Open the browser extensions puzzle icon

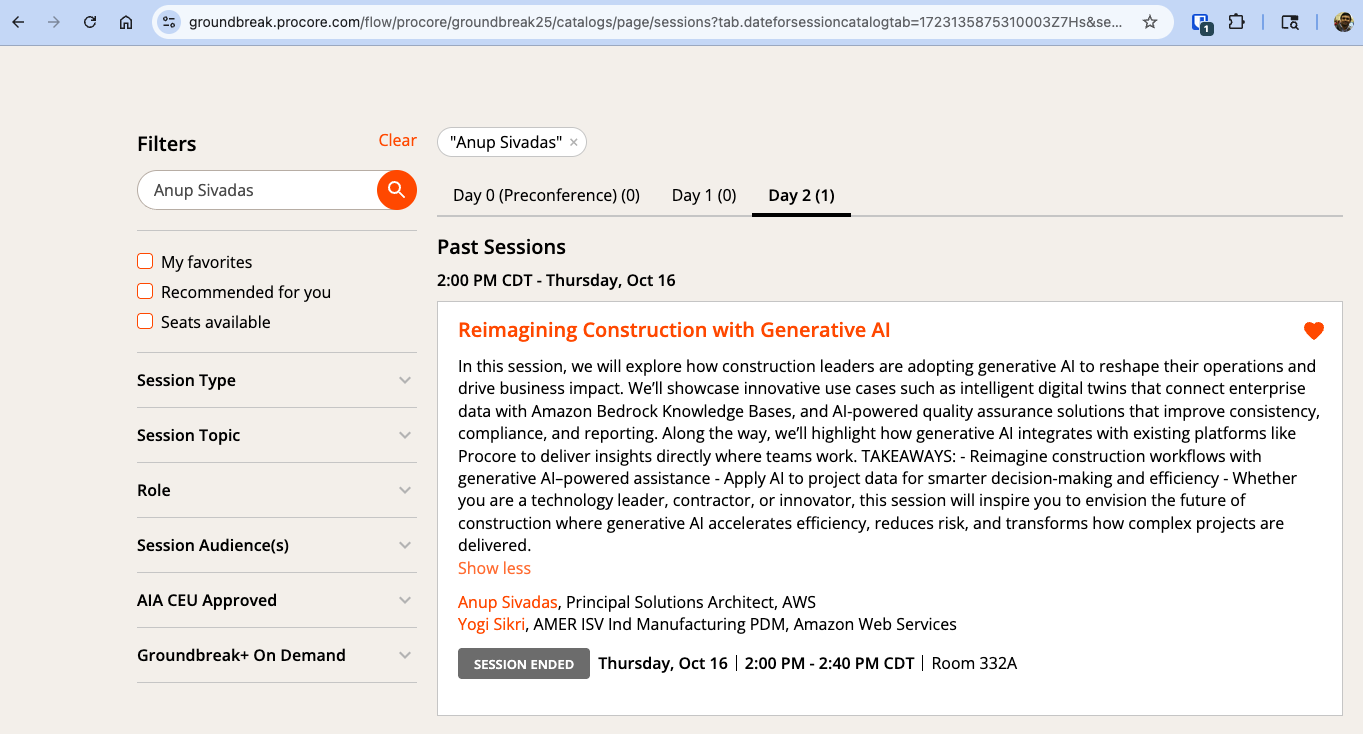pyautogui.click(x=1237, y=22)
